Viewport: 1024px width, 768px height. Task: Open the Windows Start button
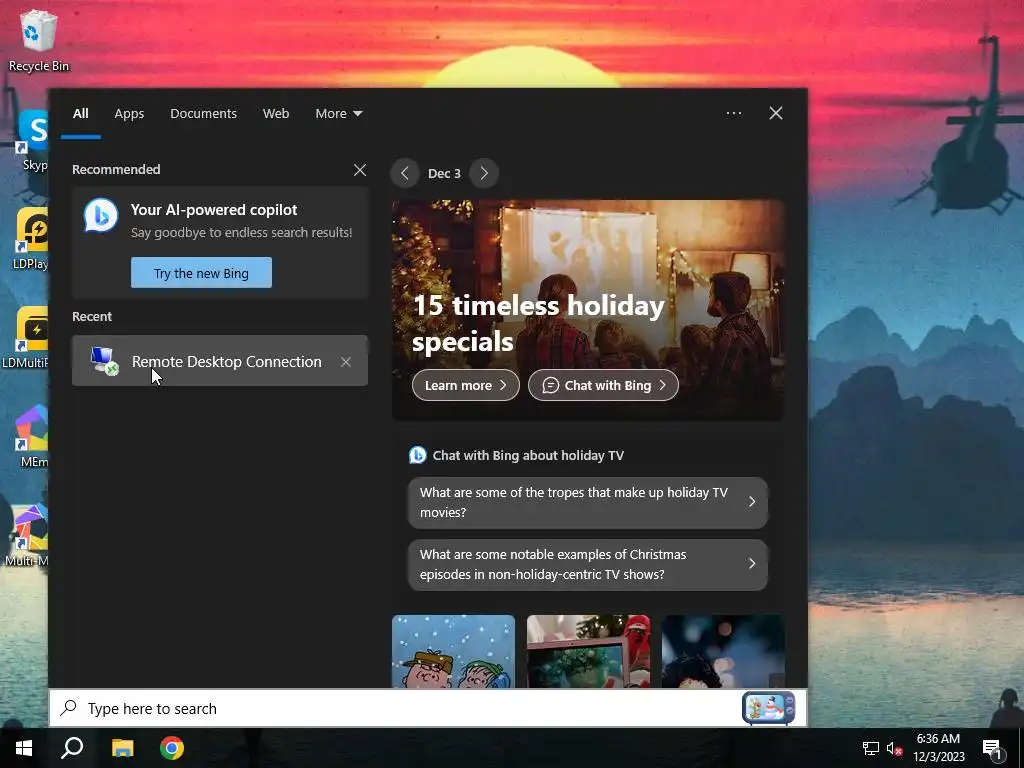click(24, 748)
